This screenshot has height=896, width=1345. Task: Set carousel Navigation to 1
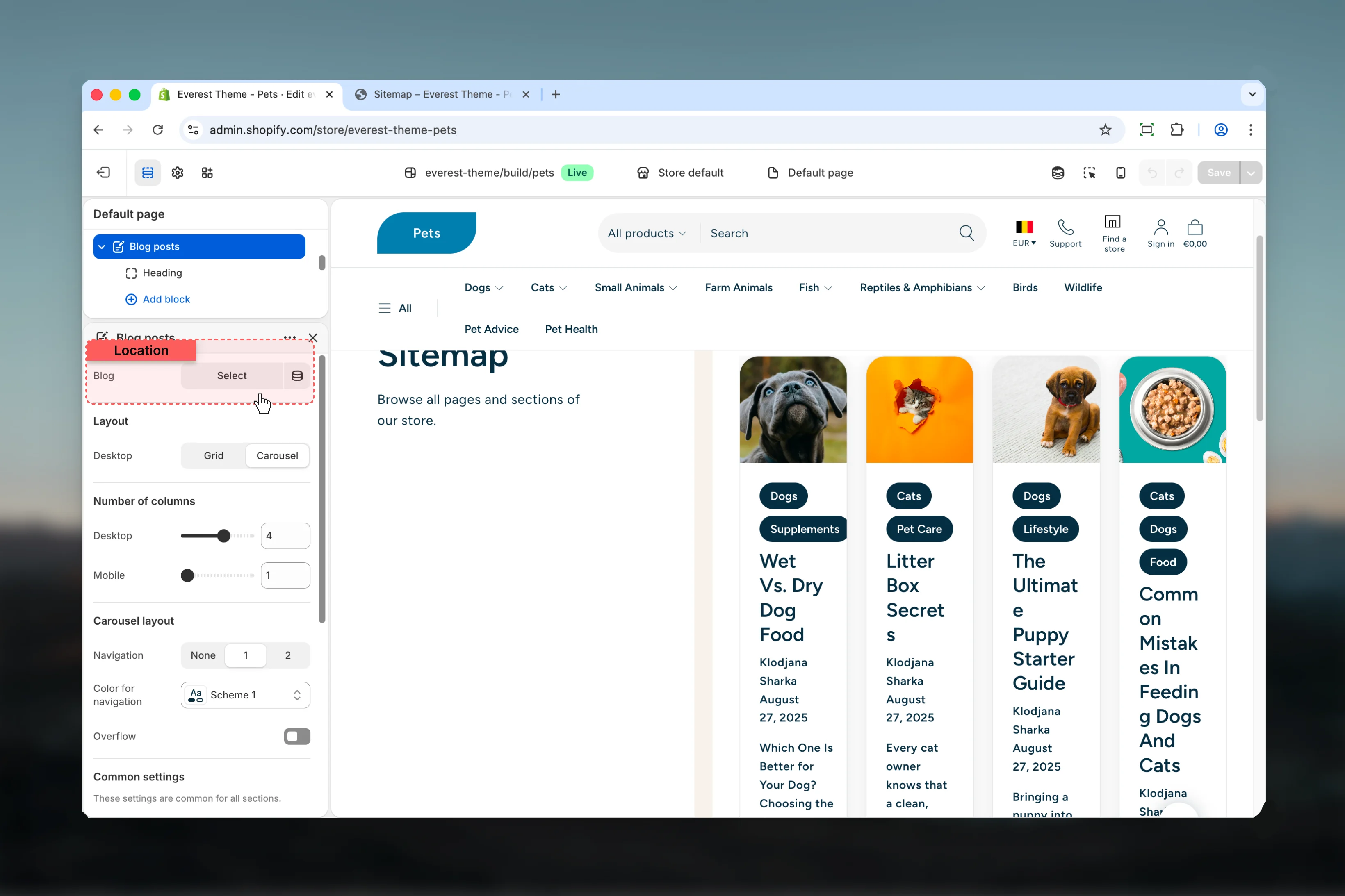246,655
